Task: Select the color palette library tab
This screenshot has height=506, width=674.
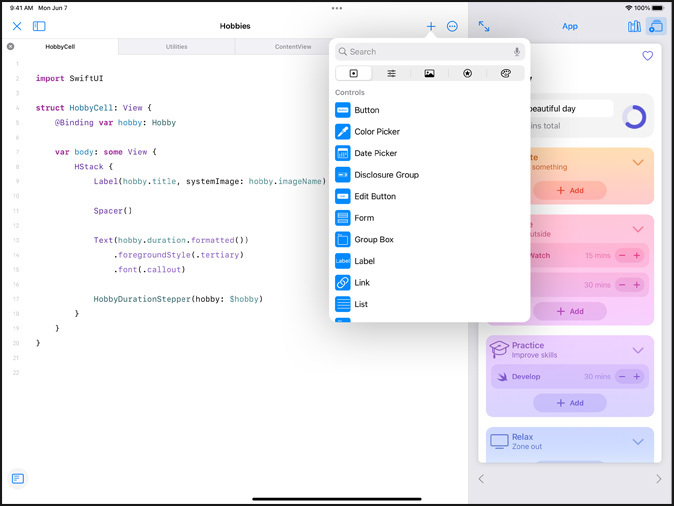Action: 505,74
